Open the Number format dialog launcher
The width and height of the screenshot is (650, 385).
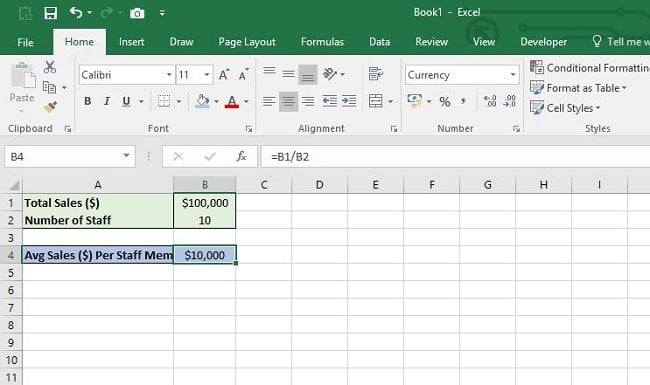coord(516,129)
